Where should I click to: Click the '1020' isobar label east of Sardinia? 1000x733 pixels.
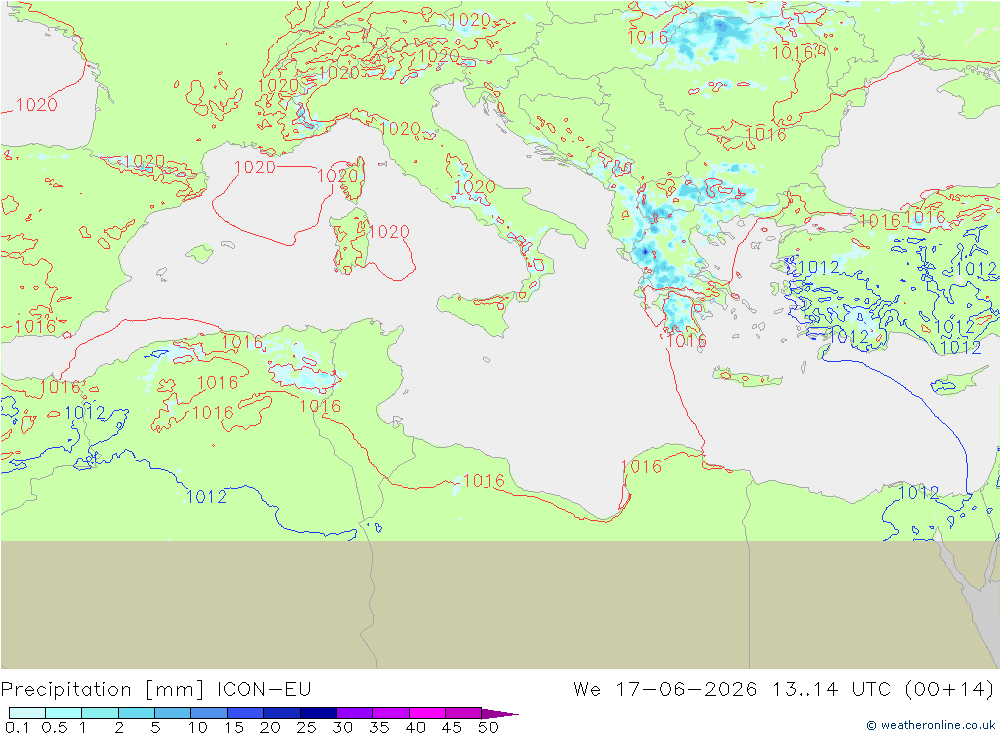388,232
